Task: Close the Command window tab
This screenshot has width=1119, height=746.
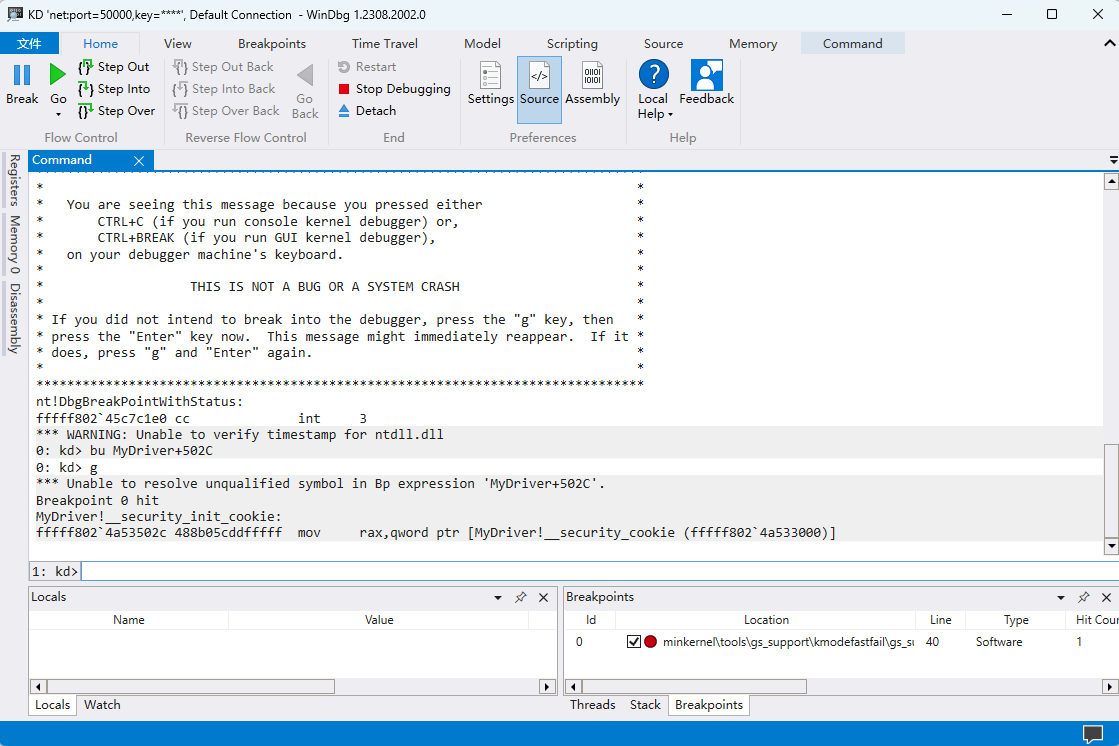Action: pos(139,161)
